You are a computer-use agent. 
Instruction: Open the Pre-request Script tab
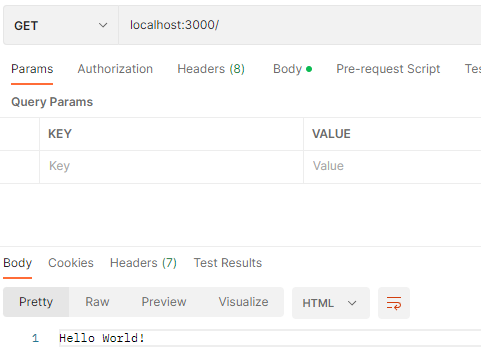coord(388,69)
